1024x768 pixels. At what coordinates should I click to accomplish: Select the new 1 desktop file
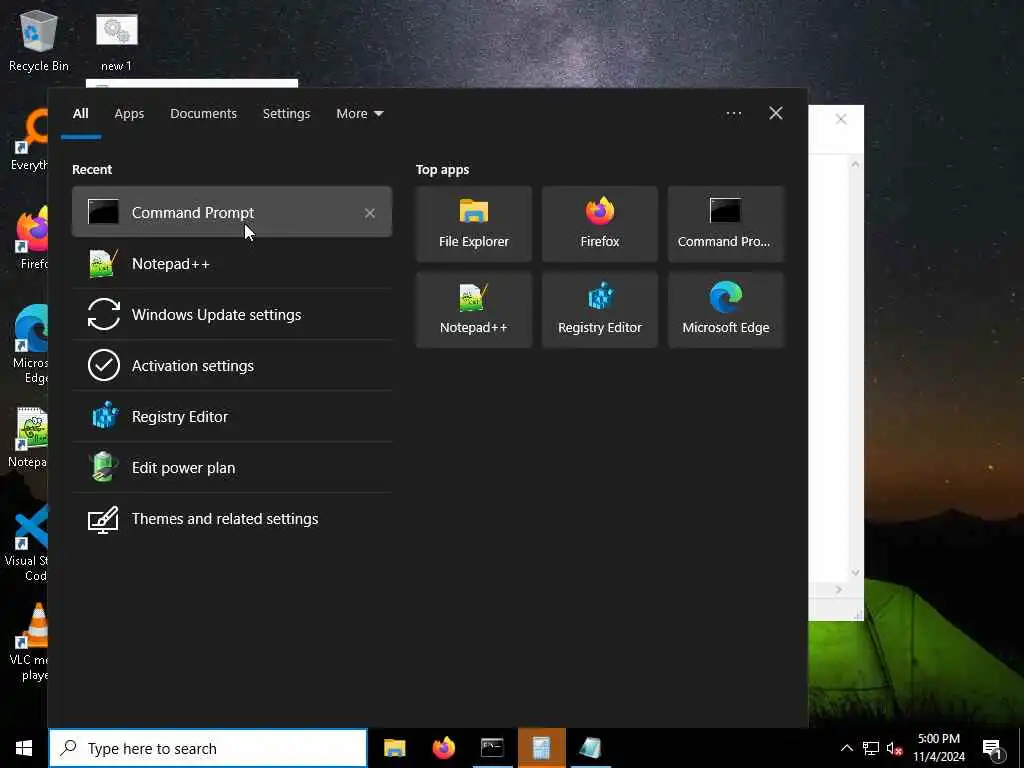[x=116, y=42]
